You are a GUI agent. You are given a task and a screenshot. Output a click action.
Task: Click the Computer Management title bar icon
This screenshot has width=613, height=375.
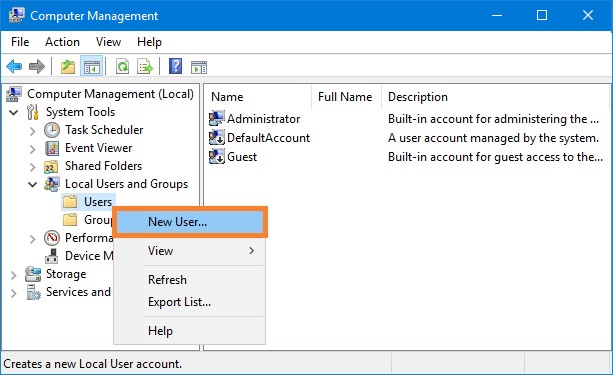[x=16, y=15]
